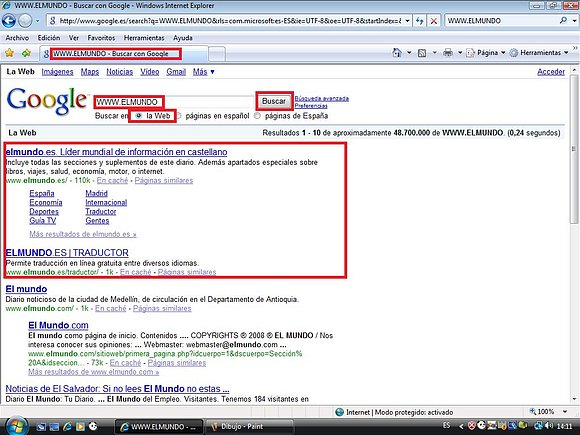Click the RSS feeds icon

pos(422,53)
